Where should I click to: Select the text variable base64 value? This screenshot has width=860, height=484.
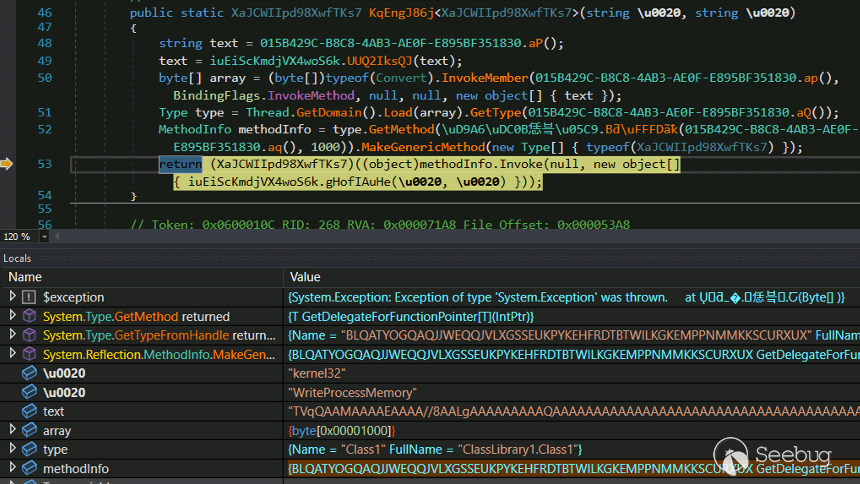point(574,411)
